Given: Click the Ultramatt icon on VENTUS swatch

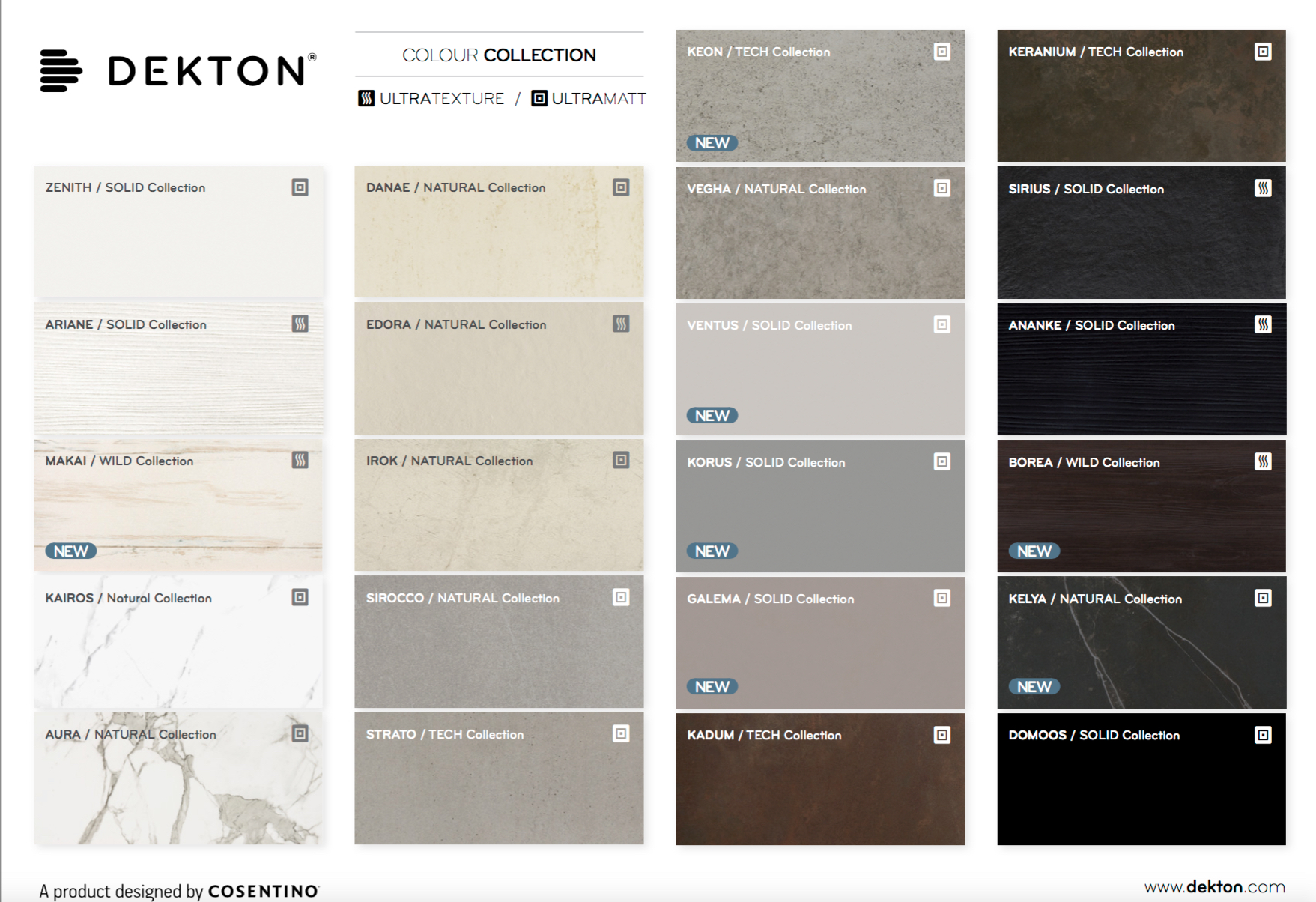Looking at the screenshot, I should pyautogui.click(x=942, y=324).
